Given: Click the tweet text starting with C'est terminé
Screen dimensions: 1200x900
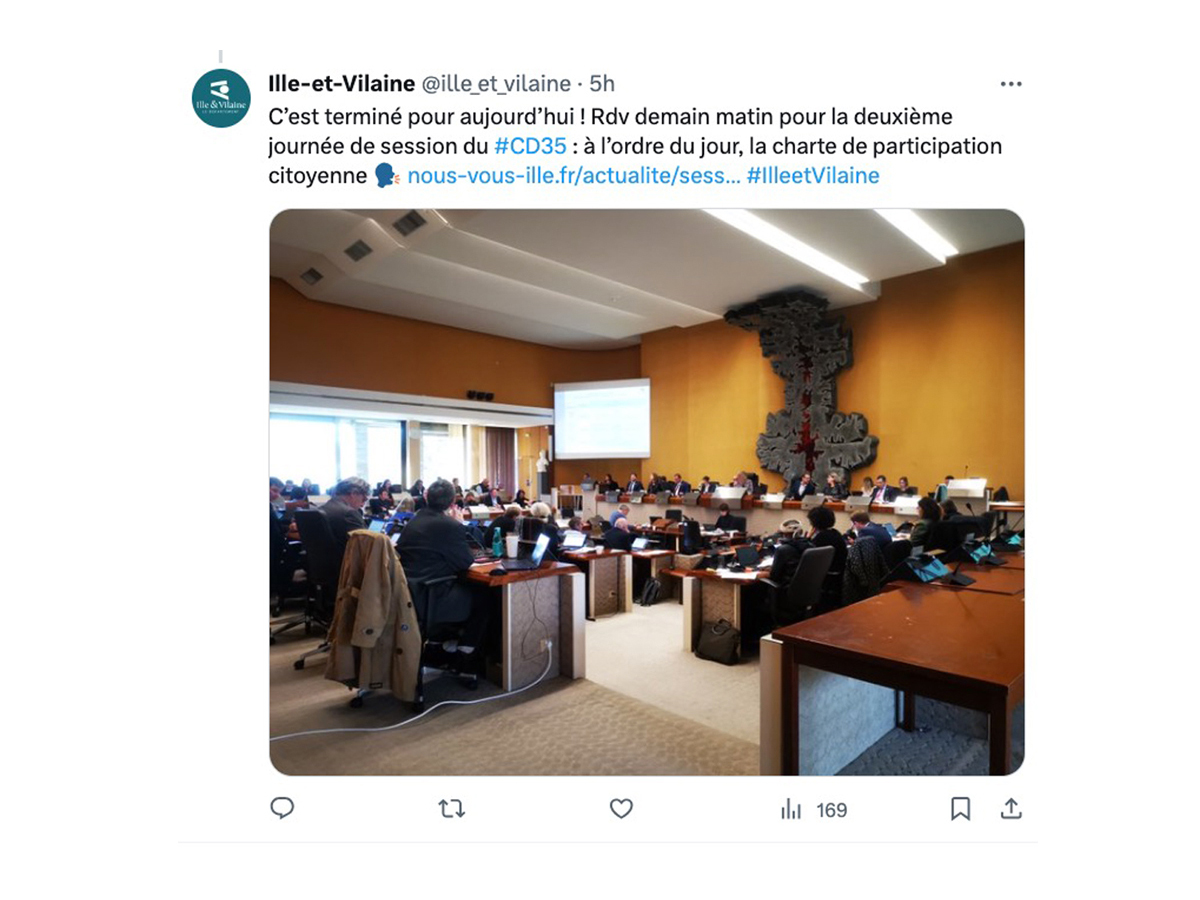Looking at the screenshot, I should 635,146.
